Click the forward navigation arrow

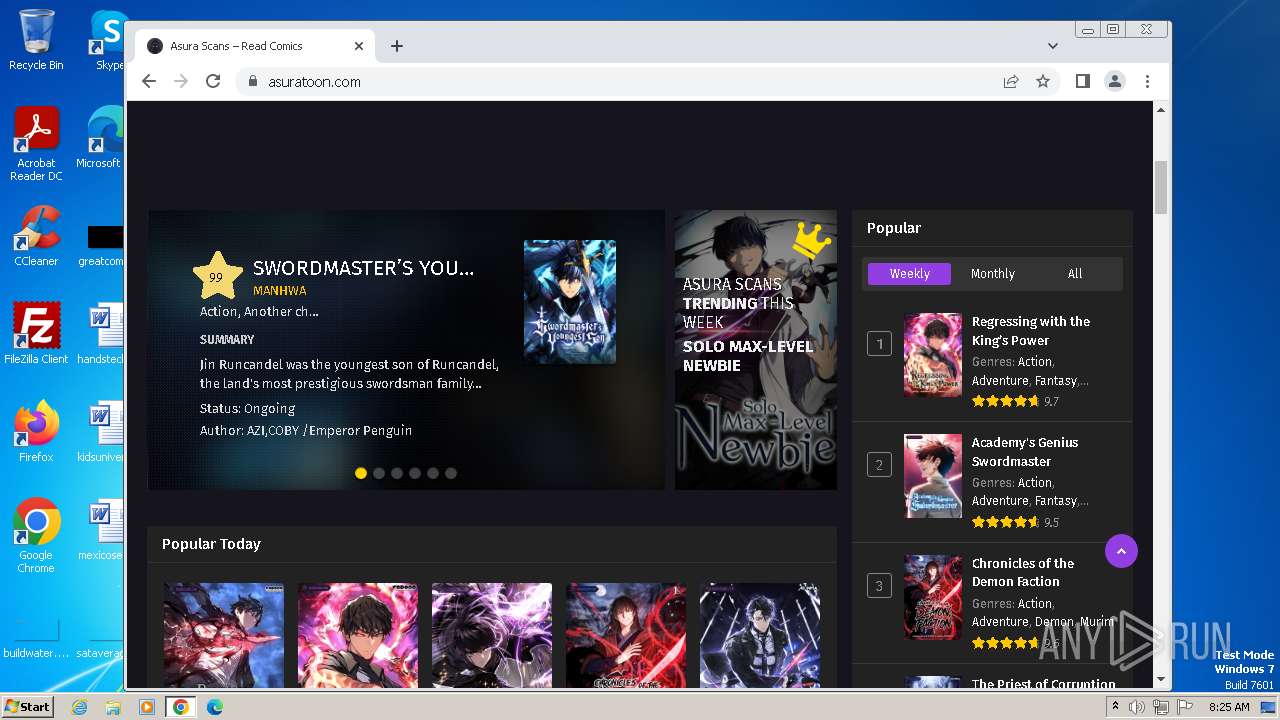(x=181, y=82)
